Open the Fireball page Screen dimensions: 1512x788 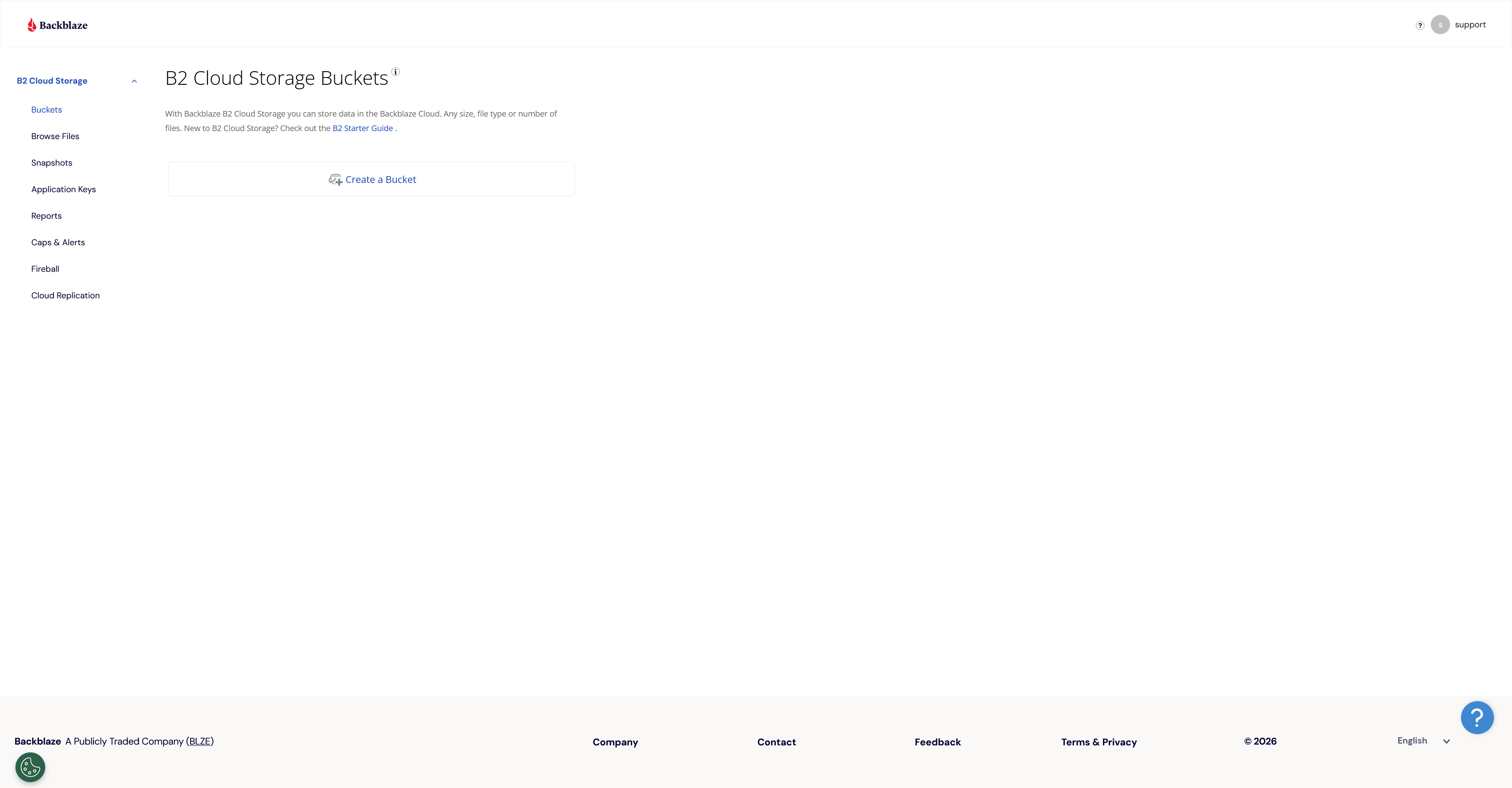tap(45, 269)
